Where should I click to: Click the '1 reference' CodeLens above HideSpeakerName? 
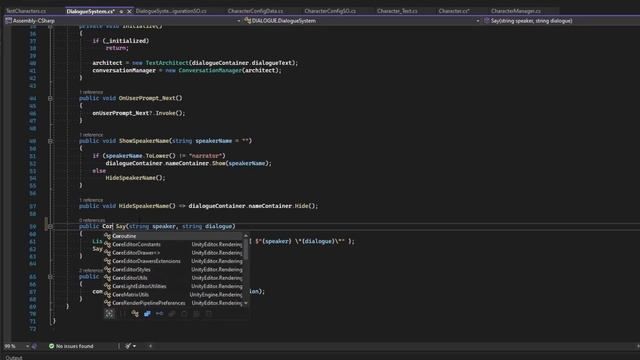[x=91, y=200]
